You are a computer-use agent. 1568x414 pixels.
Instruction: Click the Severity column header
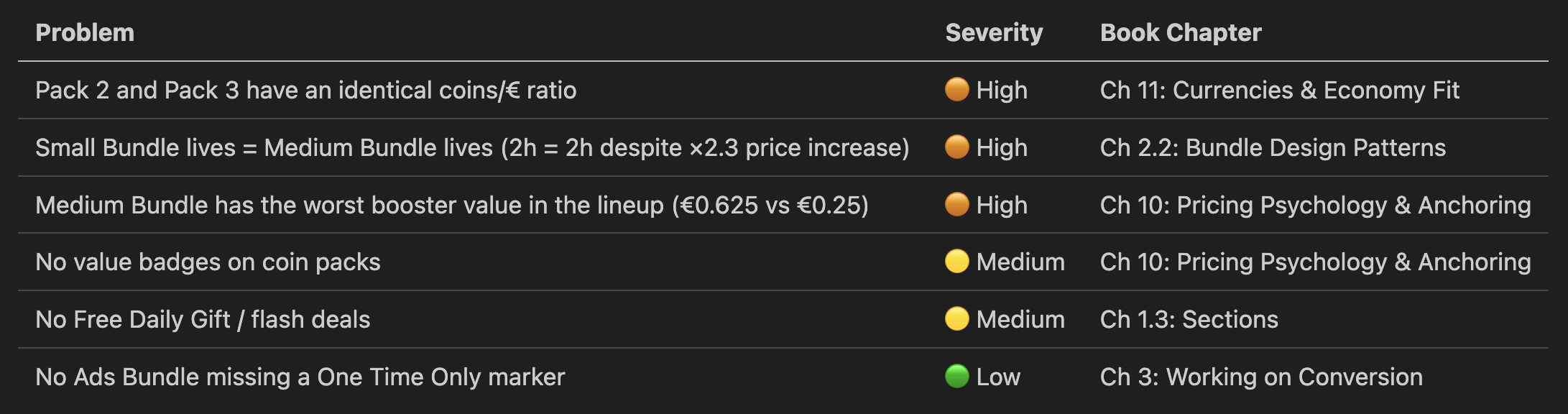pyautogui.click(x=994, y=32)
